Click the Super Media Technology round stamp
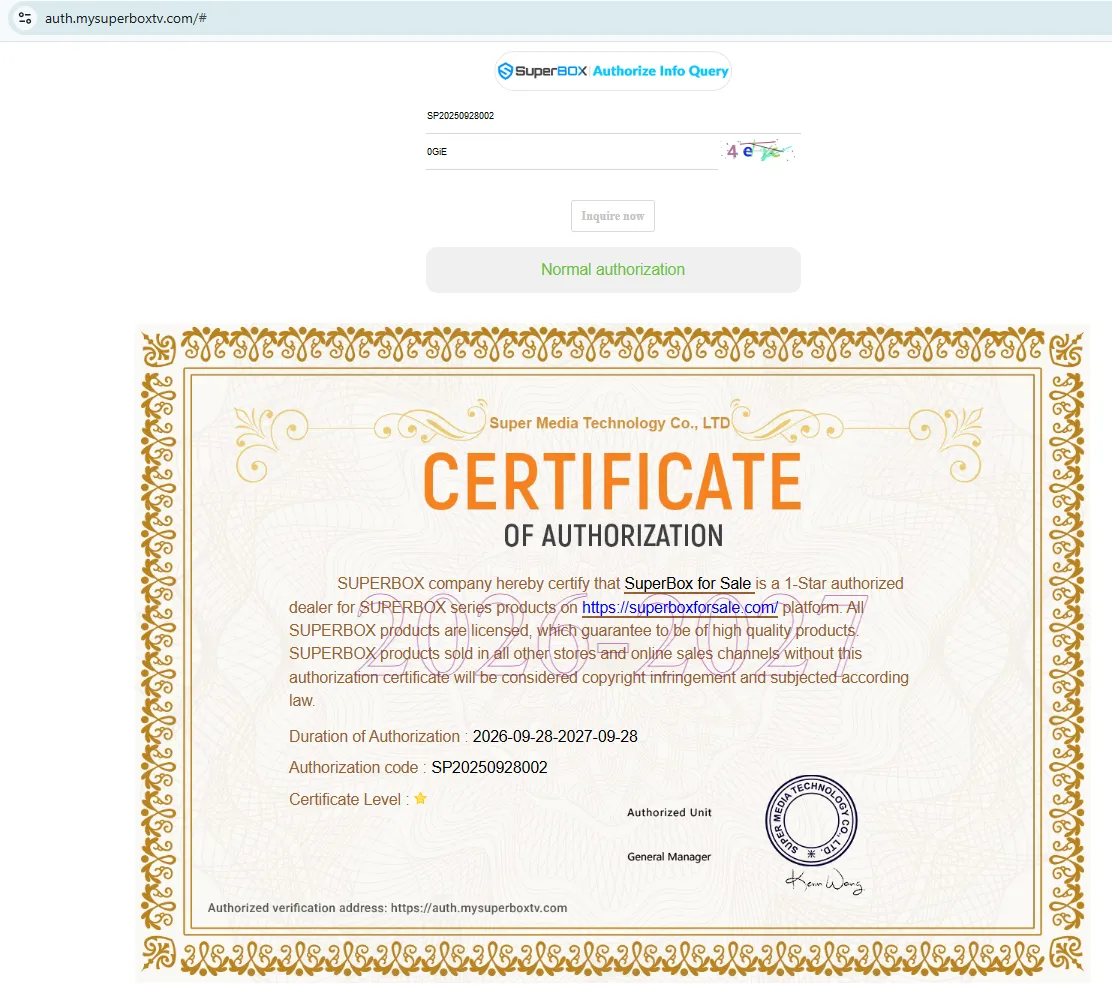This screenshot has width=1112, height=985. coord(811,820)
